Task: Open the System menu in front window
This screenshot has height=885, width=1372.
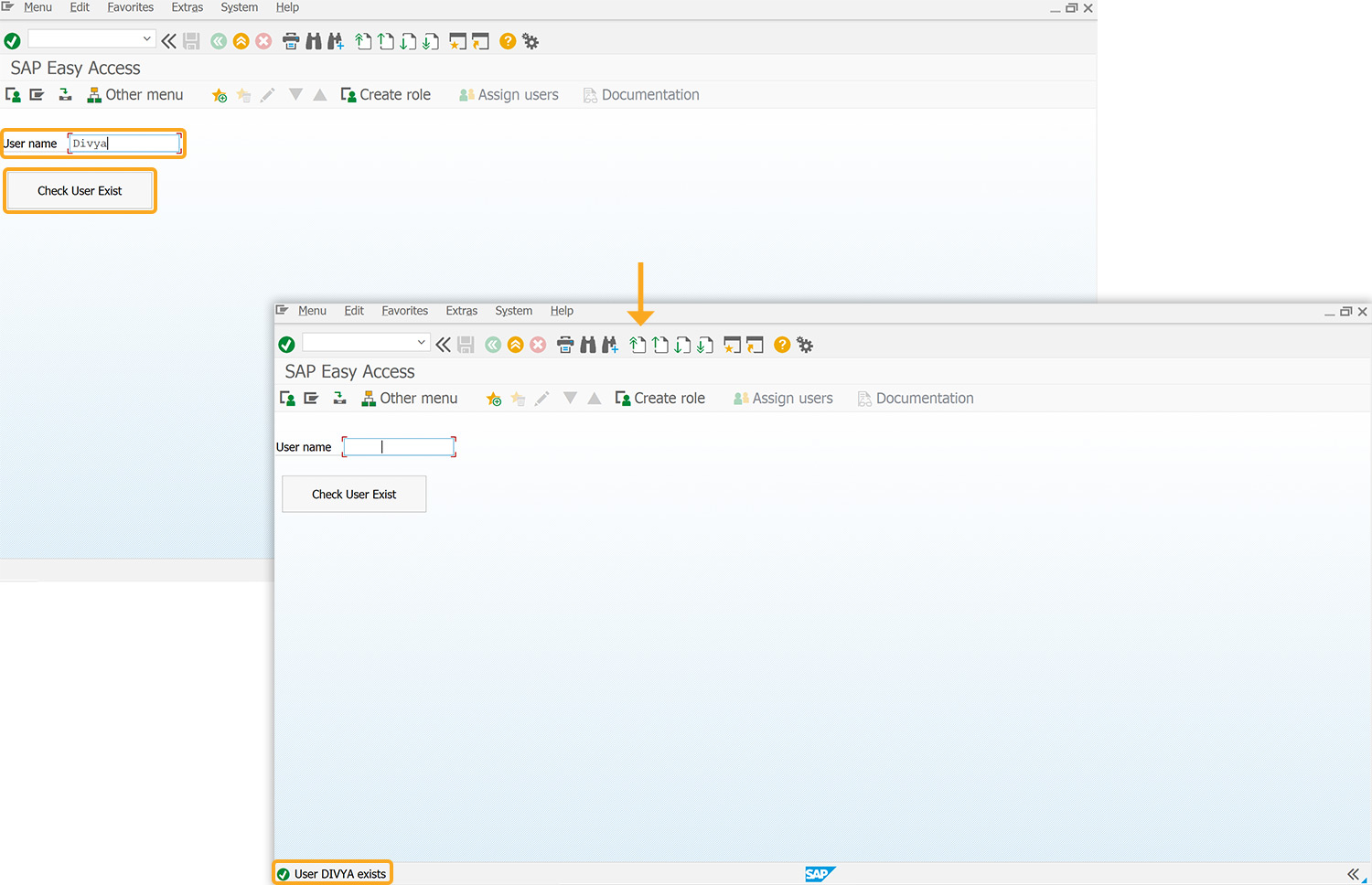Action: pos(513,311)
